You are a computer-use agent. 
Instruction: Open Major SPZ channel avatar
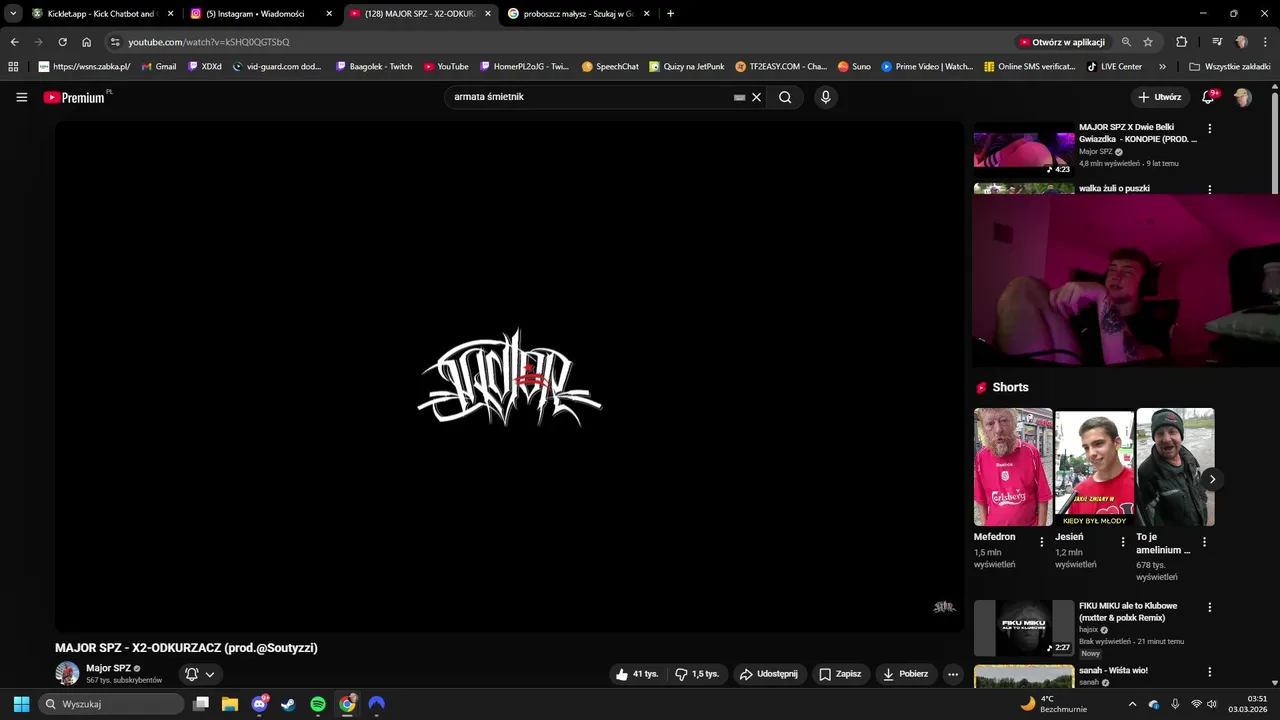click(x=67, y=673)
